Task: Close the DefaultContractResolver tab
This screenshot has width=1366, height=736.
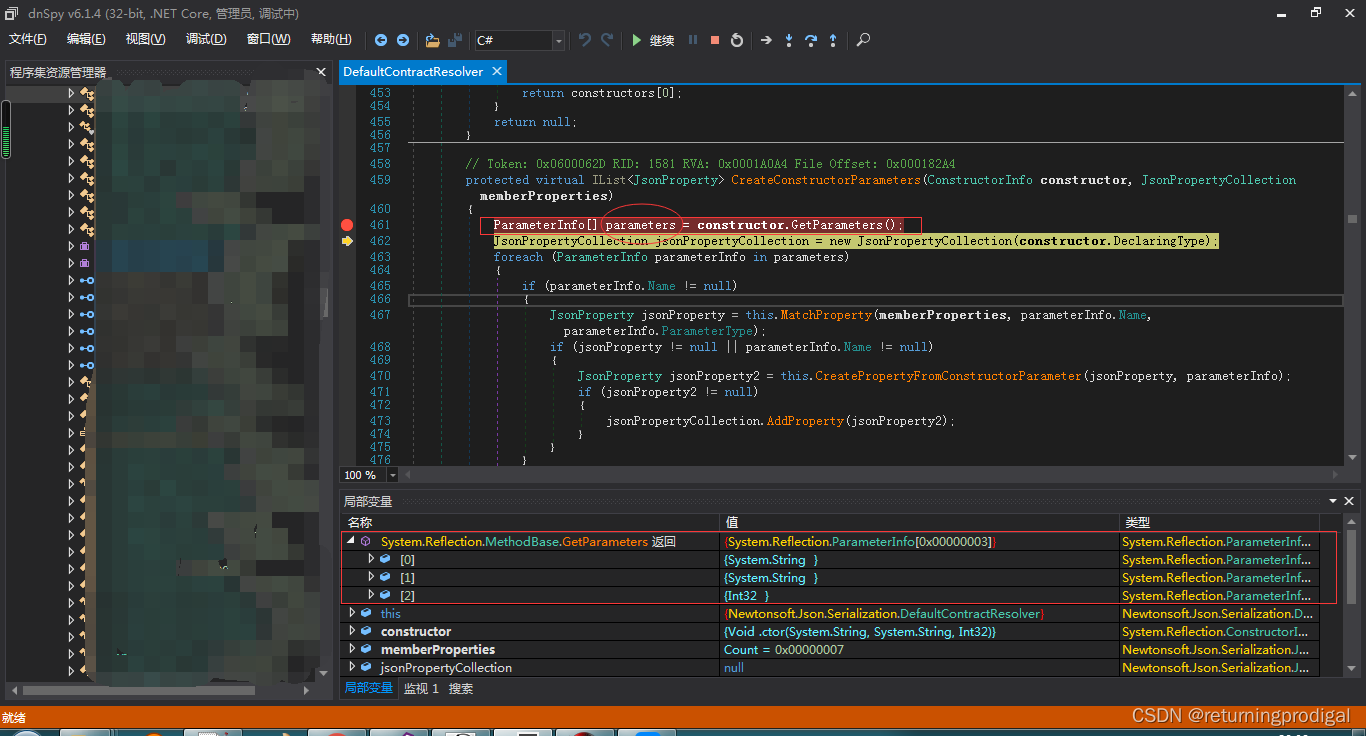Action: (495, 72)
